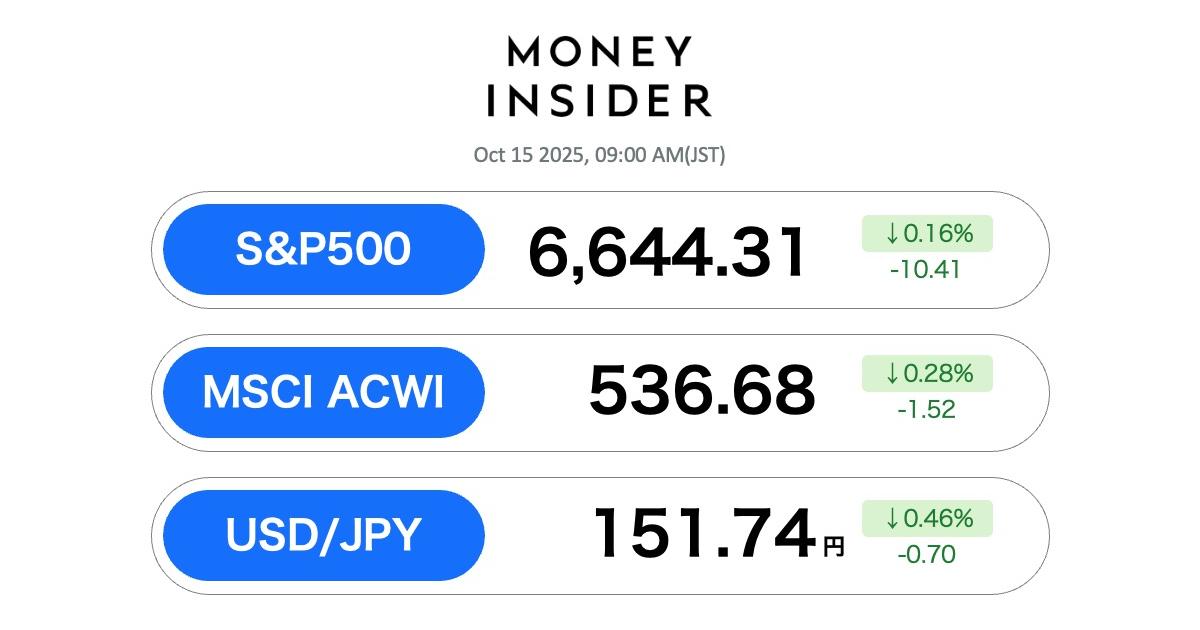Click the down arrow beside 0.46%
Screen dimensions: 1200x630
coord(892,519)
